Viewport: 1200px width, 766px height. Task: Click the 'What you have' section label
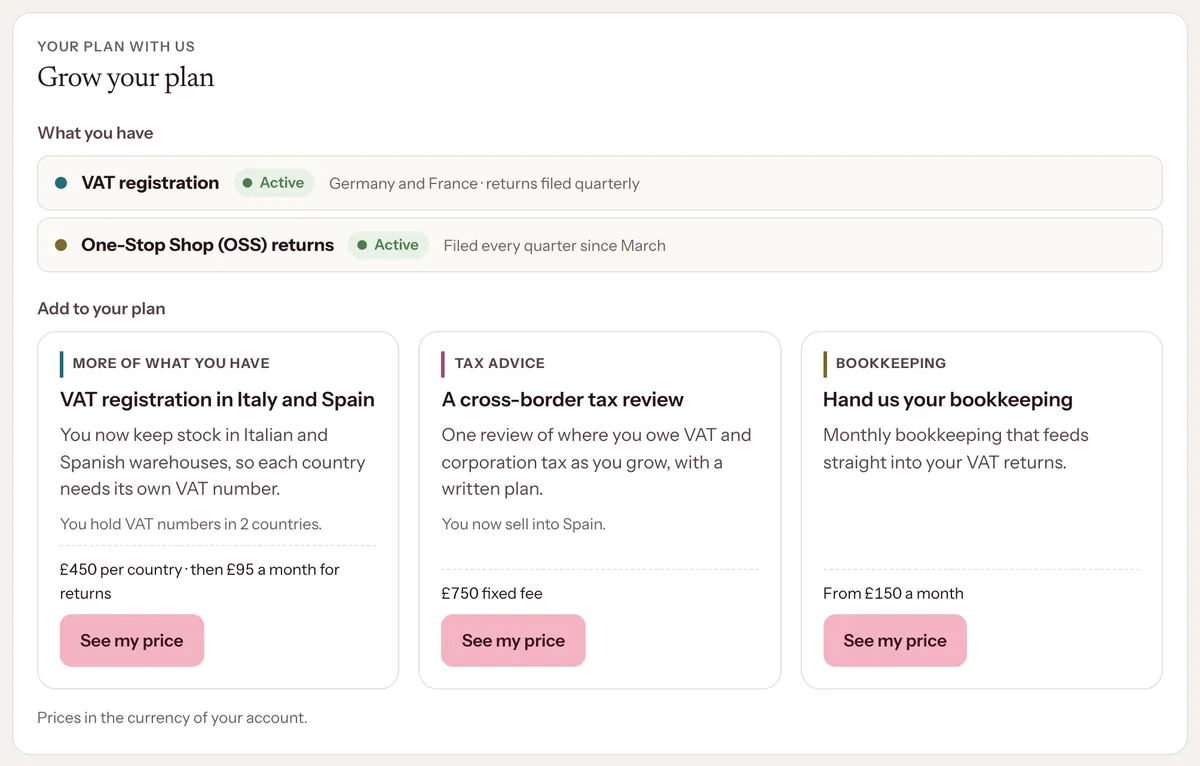[x=95, y=133]
